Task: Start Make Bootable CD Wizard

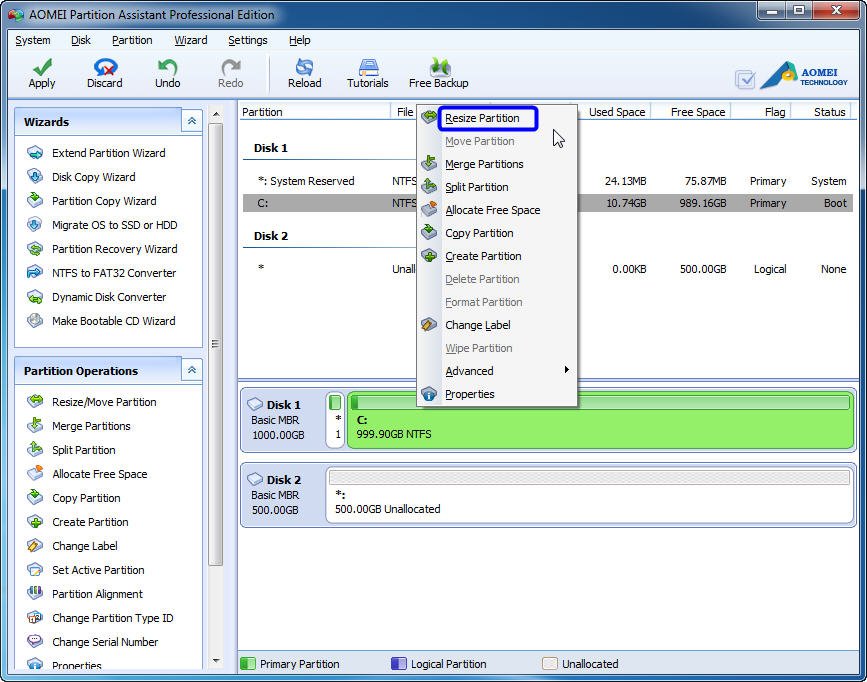Action: [x=113, y=321]
